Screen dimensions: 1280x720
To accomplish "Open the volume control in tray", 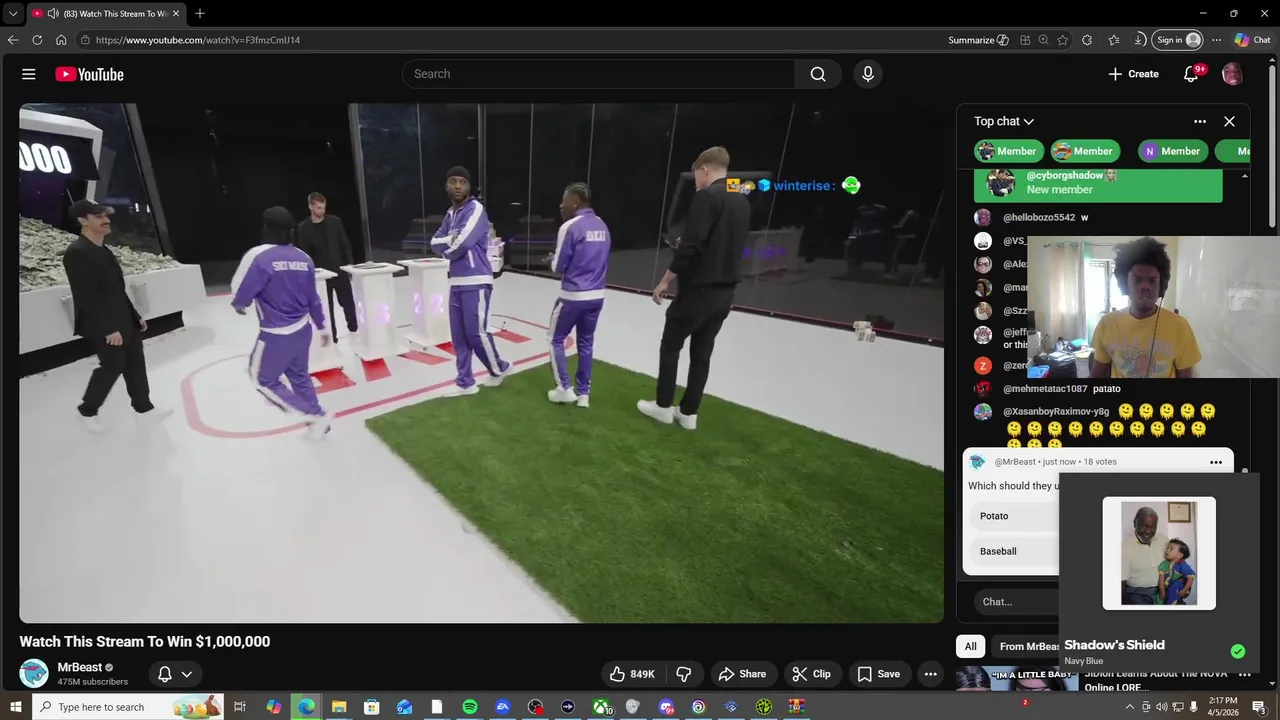I will click(x=1162, y=707).
